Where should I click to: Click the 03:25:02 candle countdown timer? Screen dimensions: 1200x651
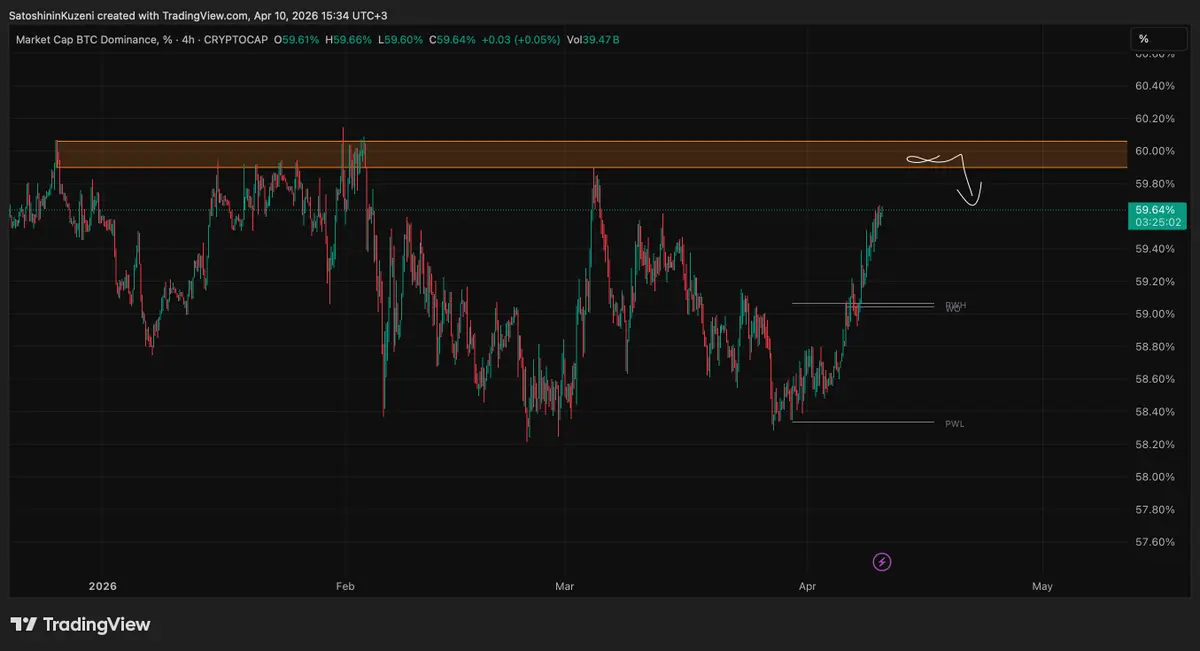(x=1155, y=223)
